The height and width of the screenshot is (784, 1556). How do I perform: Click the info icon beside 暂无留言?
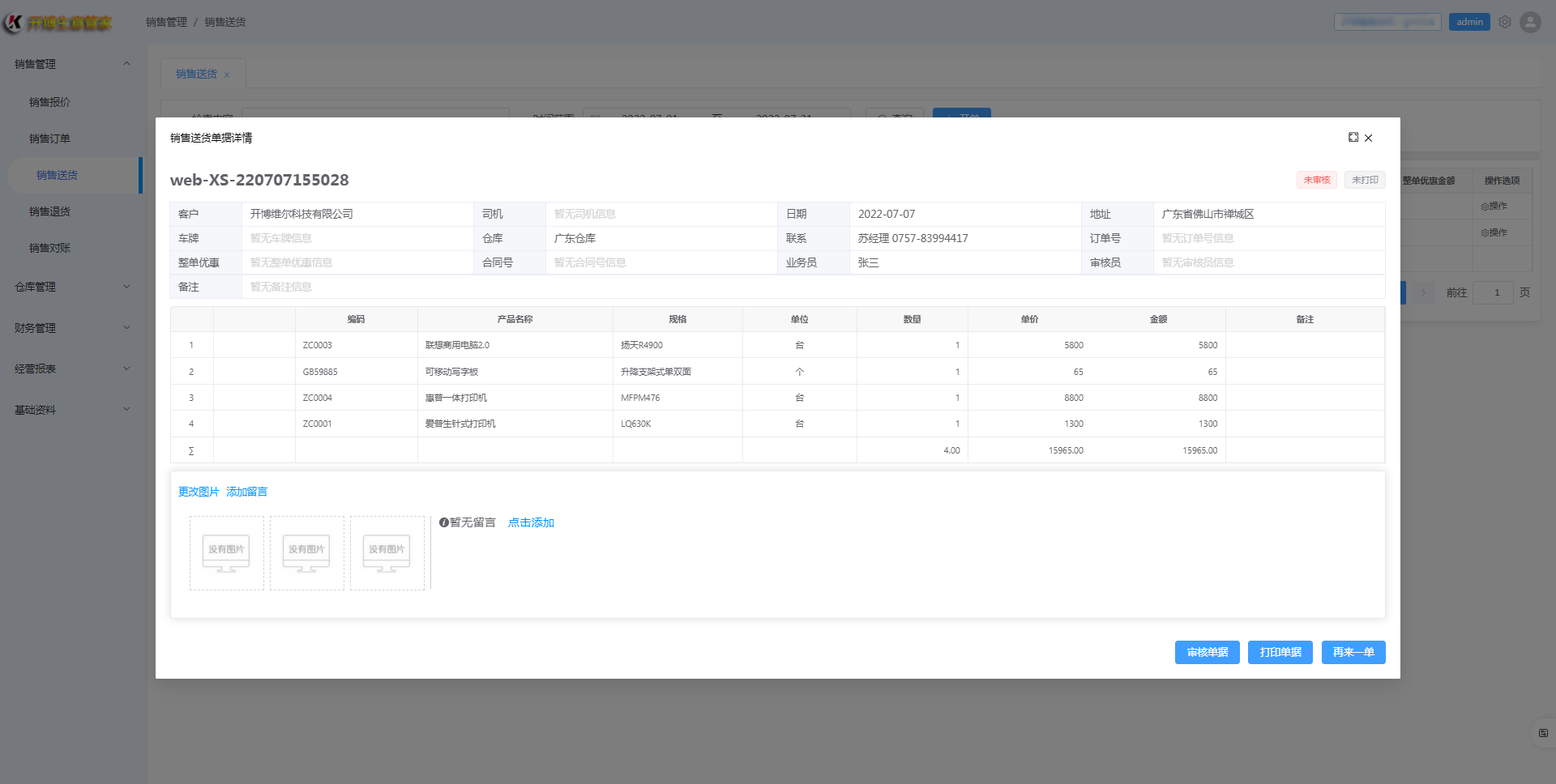(x=444, y=522)
